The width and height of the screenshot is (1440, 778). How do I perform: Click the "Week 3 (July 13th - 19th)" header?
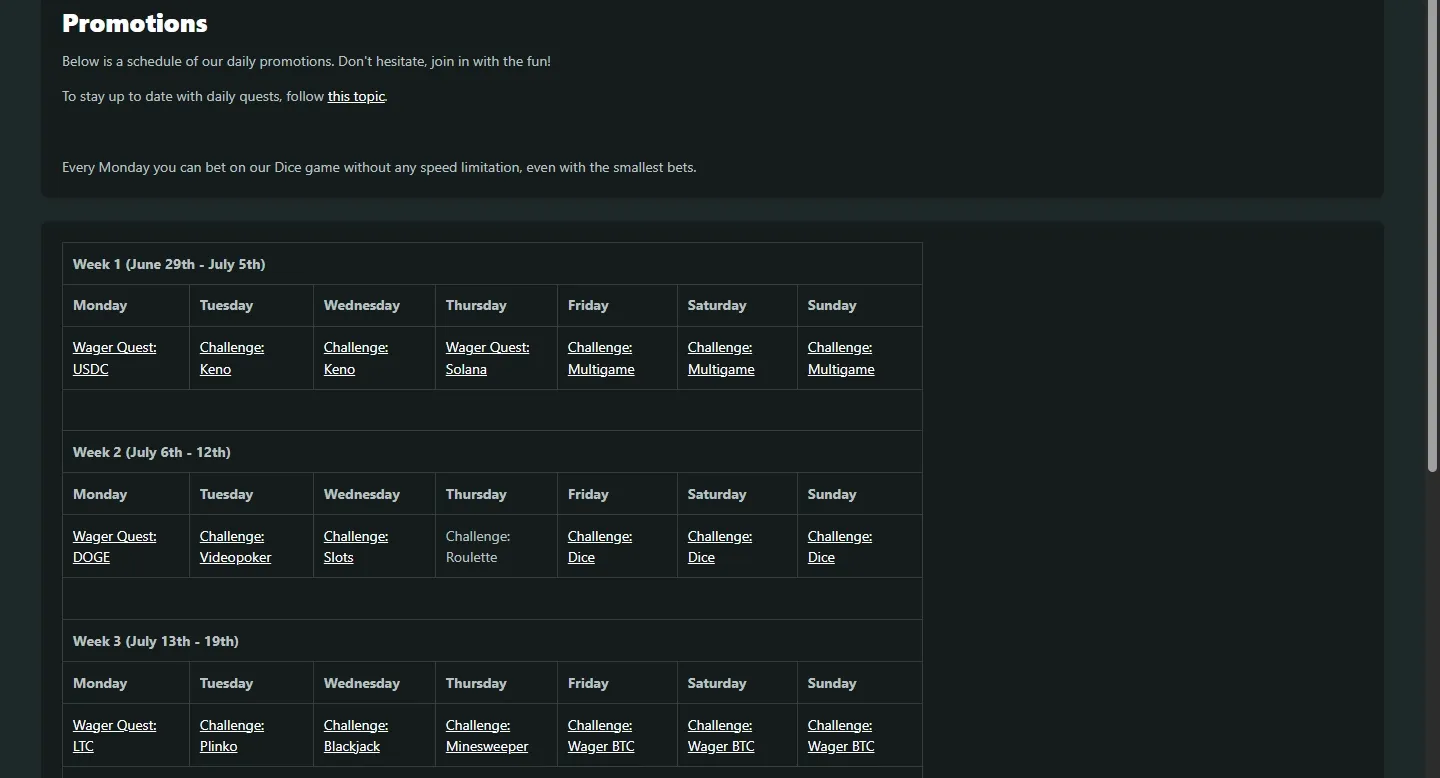(156, 641)
